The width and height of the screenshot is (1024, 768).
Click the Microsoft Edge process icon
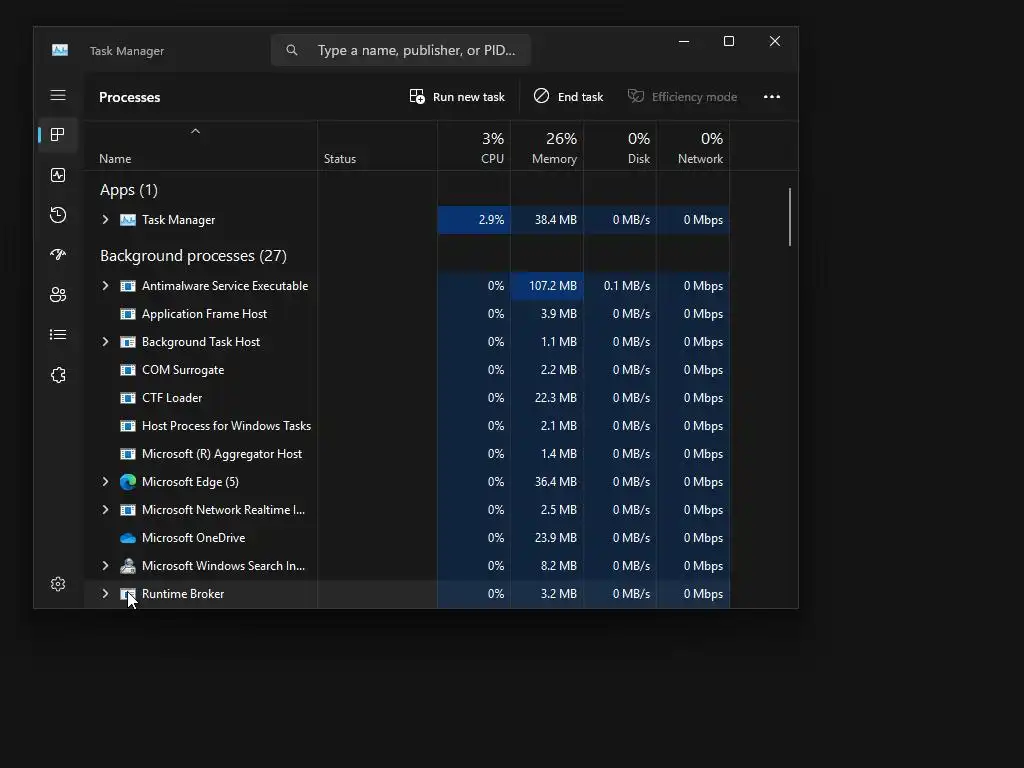[128, 482]
